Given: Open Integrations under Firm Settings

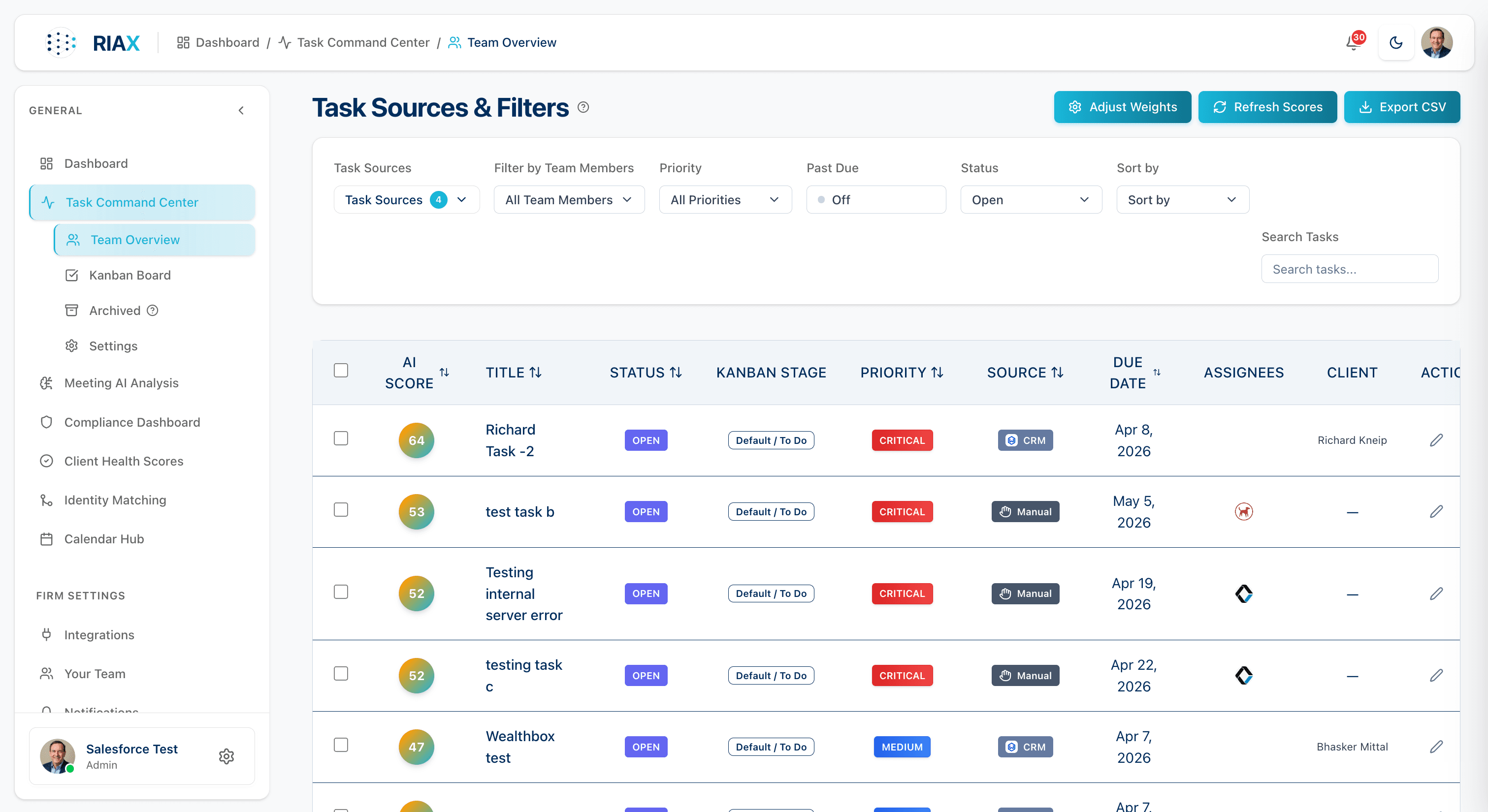Looking at the screenshot, I should point(142,635).
